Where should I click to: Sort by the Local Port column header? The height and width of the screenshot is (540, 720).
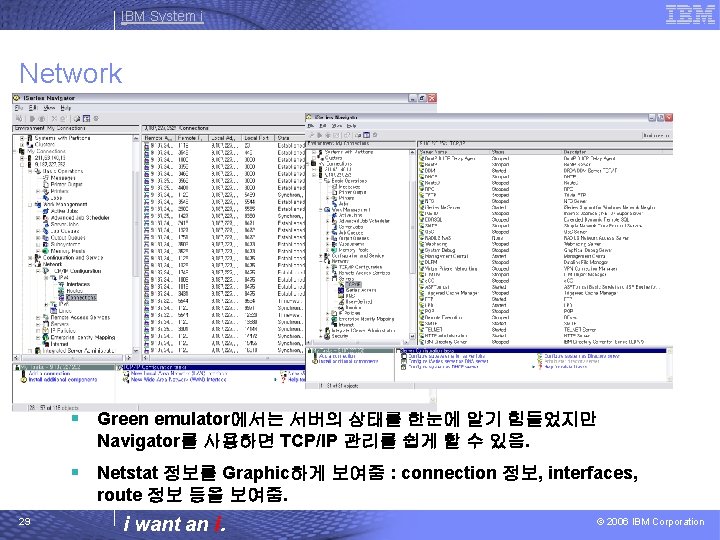point(258,138)
